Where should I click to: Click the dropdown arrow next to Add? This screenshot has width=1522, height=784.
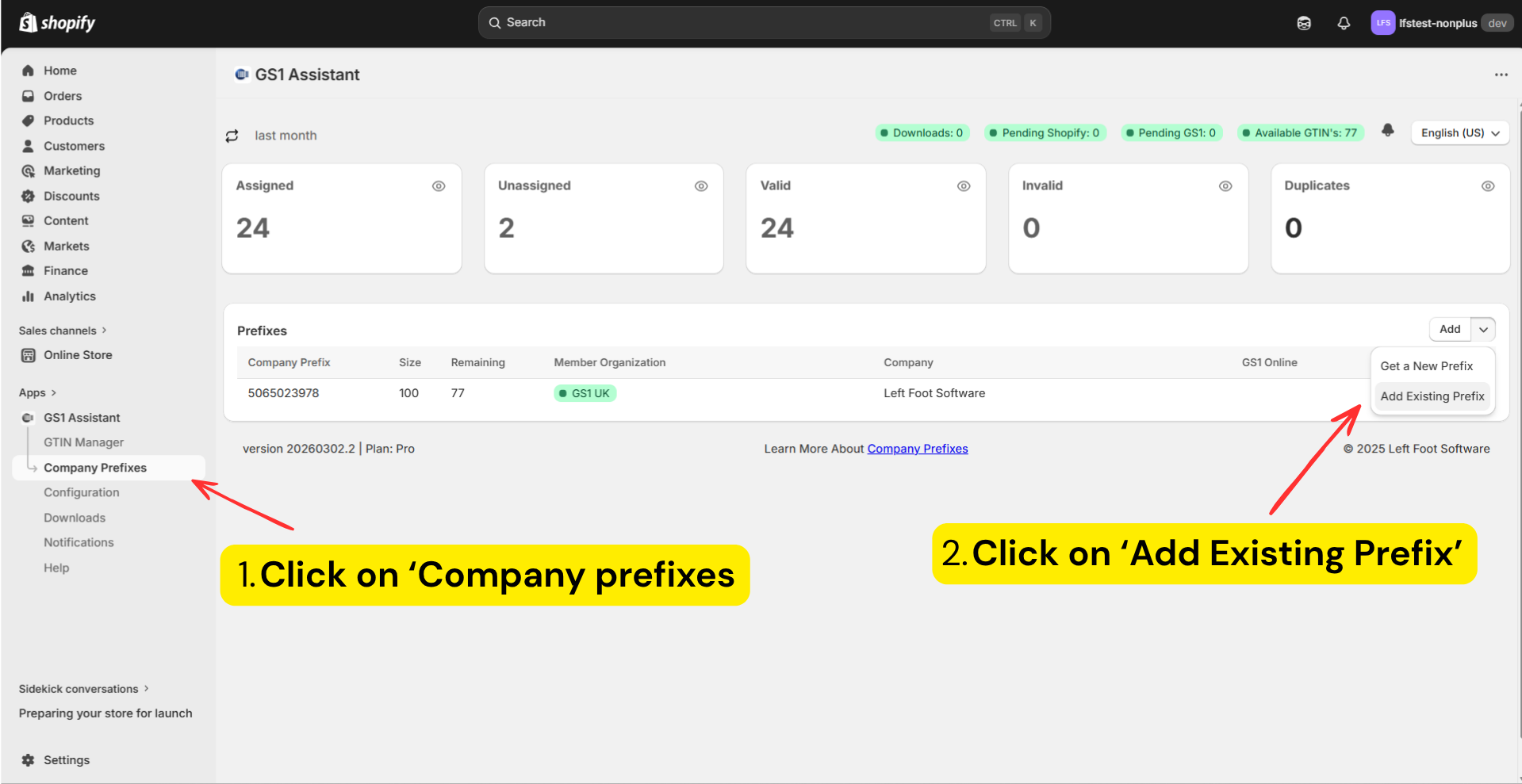(x=1483, y=329)
